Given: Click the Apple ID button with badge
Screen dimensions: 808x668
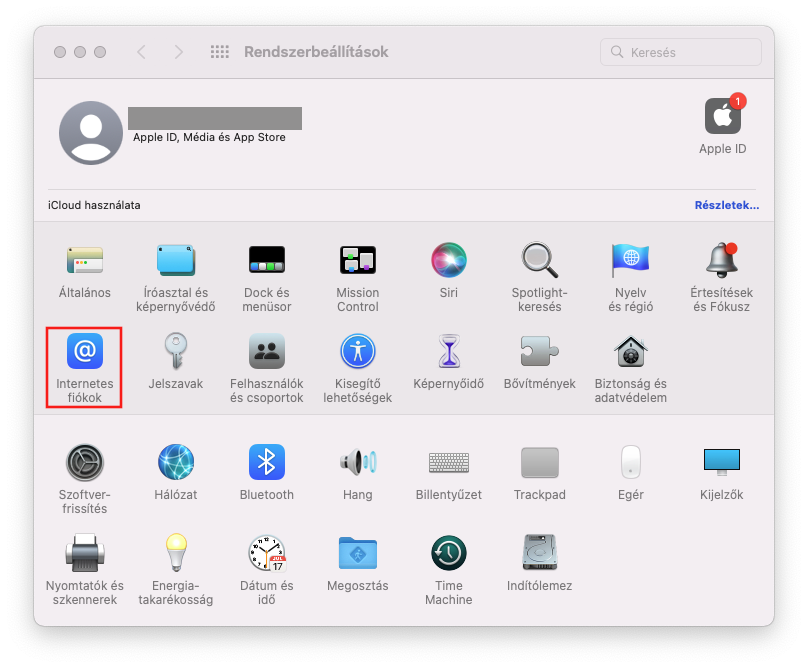Looking at the screenshot, I should coord(722,117).
